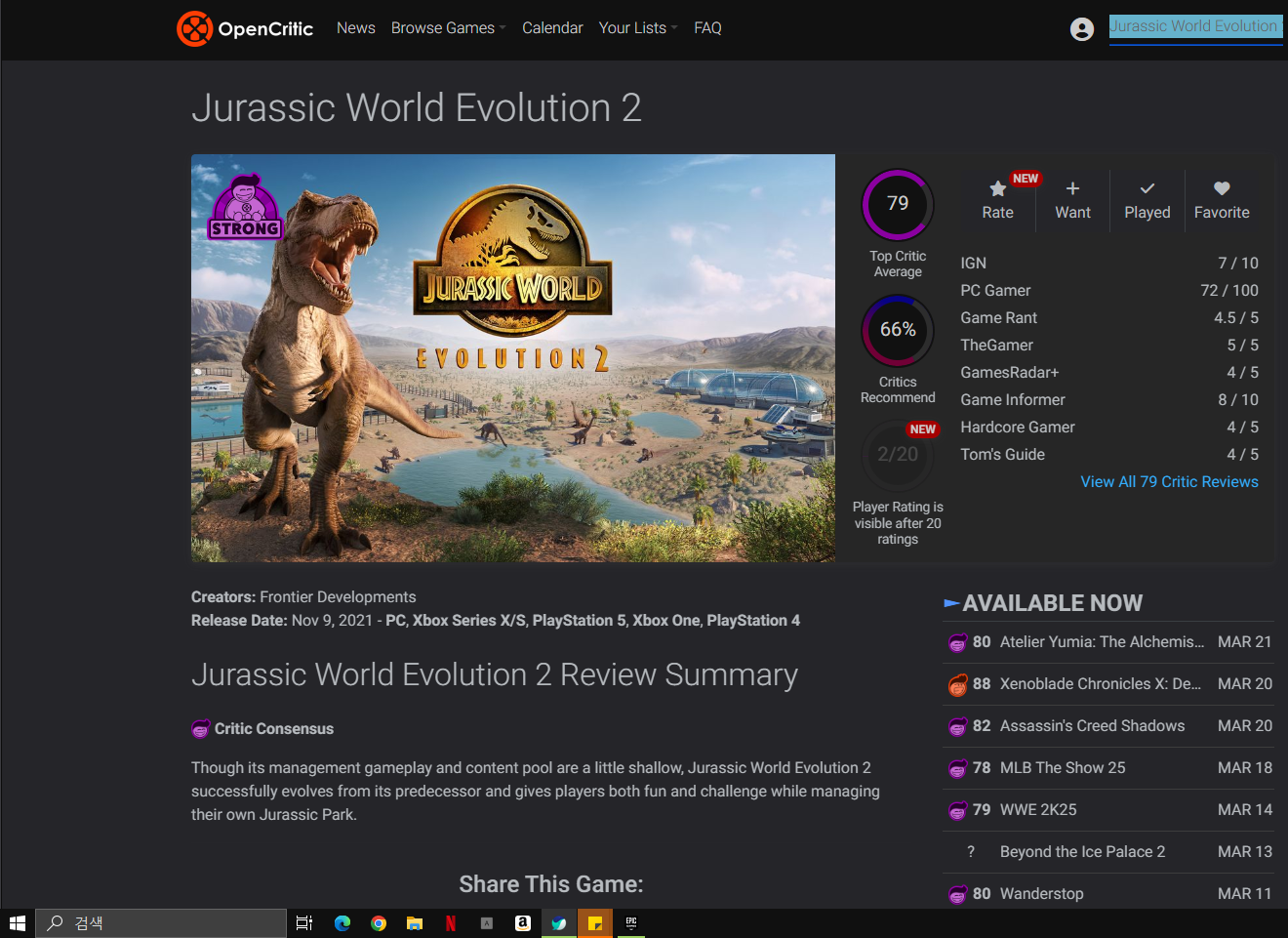The height and width of the screenshot is (938, 1288).
Task: Open the FAQ menu item
Action: [707, 28]
